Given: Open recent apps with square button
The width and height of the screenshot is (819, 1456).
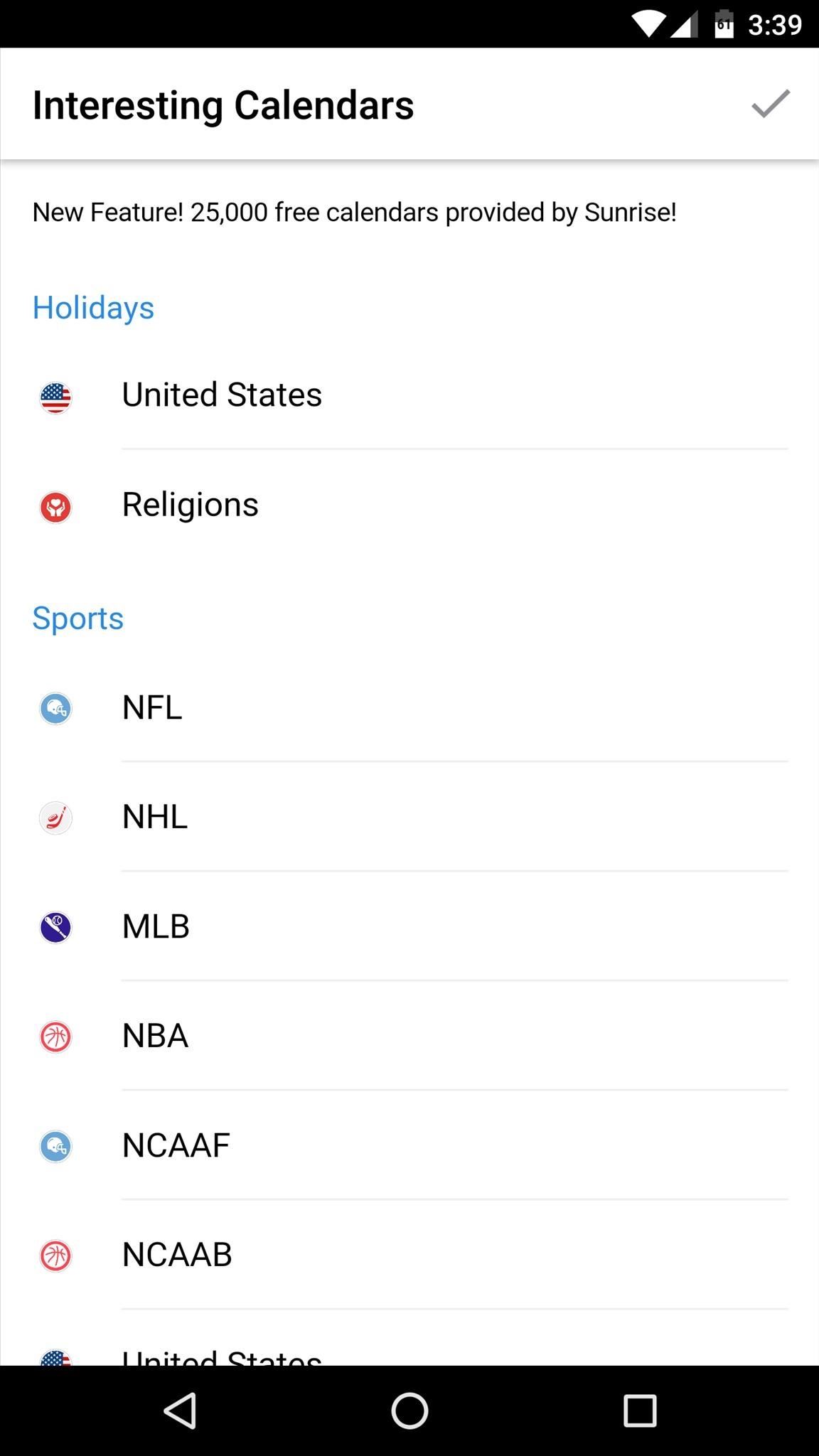Looking at the screenshot, I should pyautogui.click(x=640, y=1410).
